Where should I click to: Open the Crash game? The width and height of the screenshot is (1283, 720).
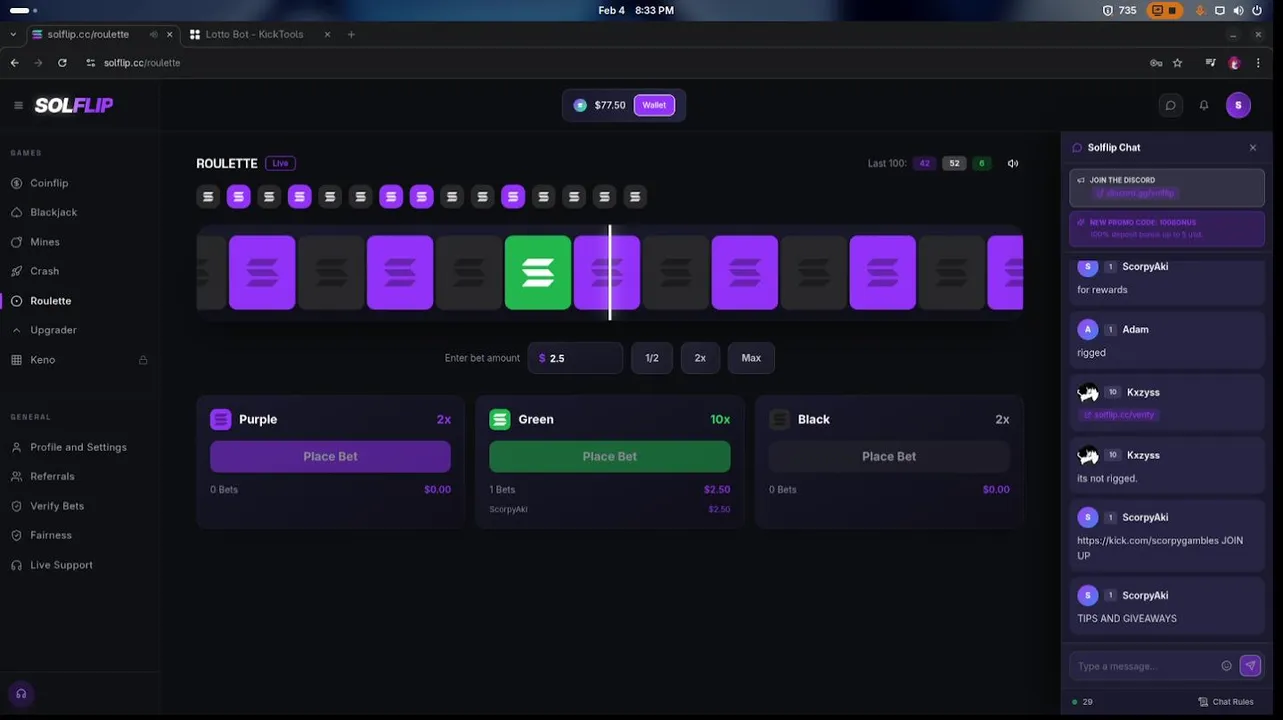click(x=44, y=271)
